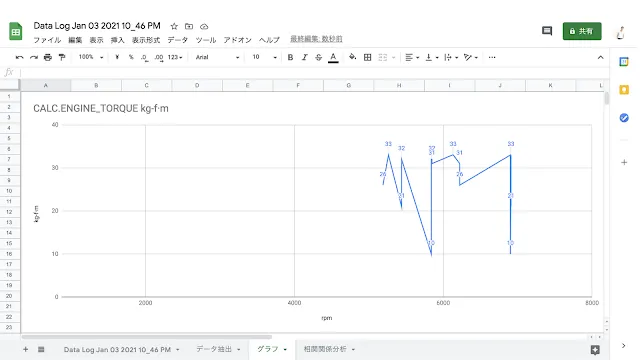
Task: Format as currency (¥)
Action: (117, 58)
